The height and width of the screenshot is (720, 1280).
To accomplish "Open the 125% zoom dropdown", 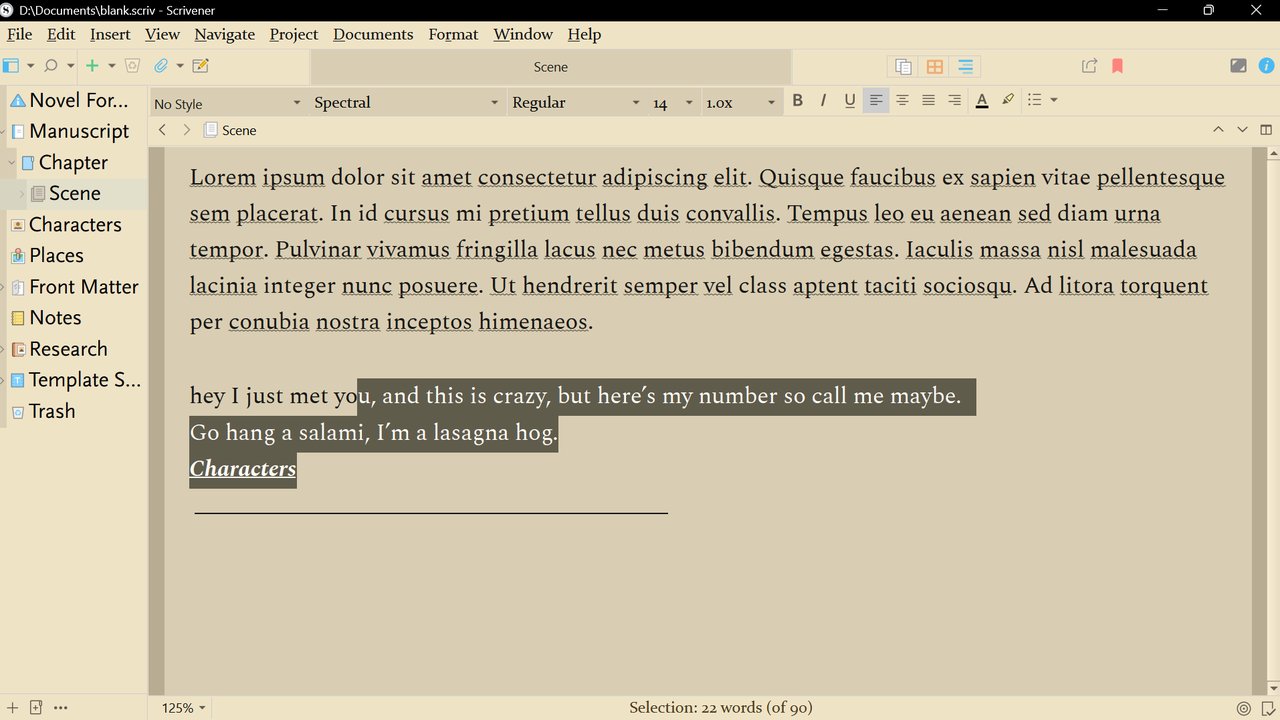I will click(x=184, y=707).
